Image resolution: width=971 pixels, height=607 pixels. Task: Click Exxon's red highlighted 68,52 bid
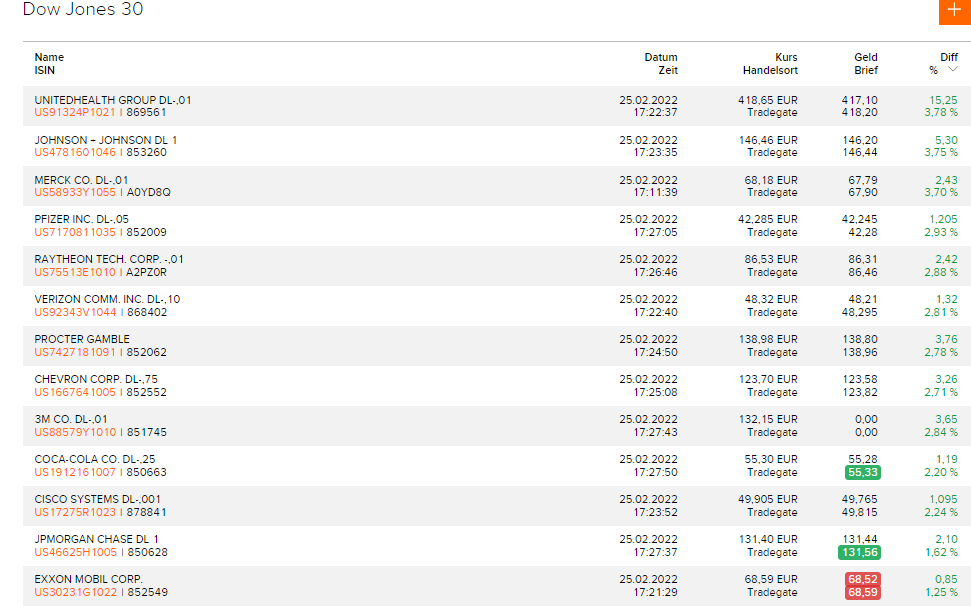[x=862, y=579]
